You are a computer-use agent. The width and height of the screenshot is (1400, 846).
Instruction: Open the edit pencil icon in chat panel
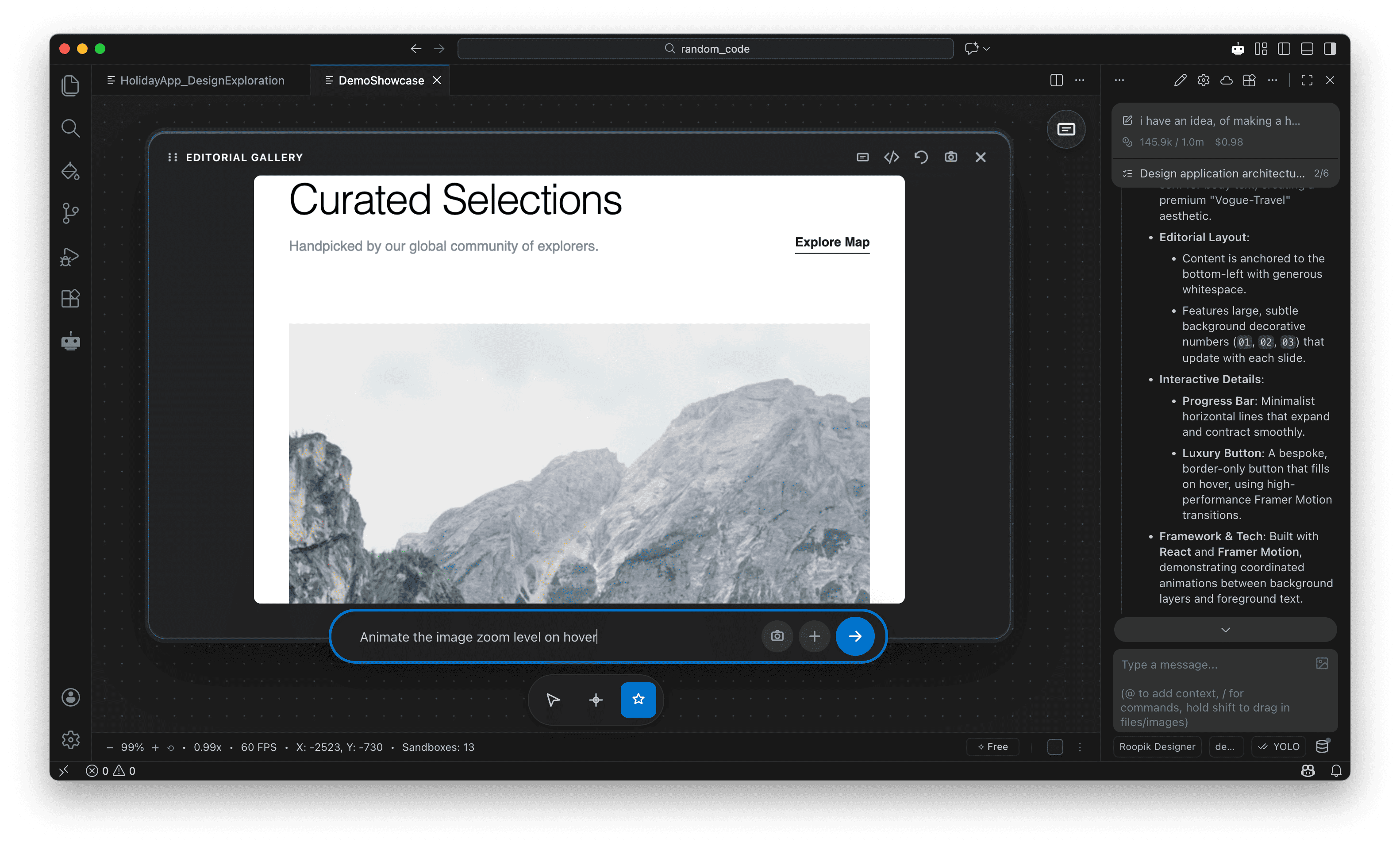(1180, 80)
